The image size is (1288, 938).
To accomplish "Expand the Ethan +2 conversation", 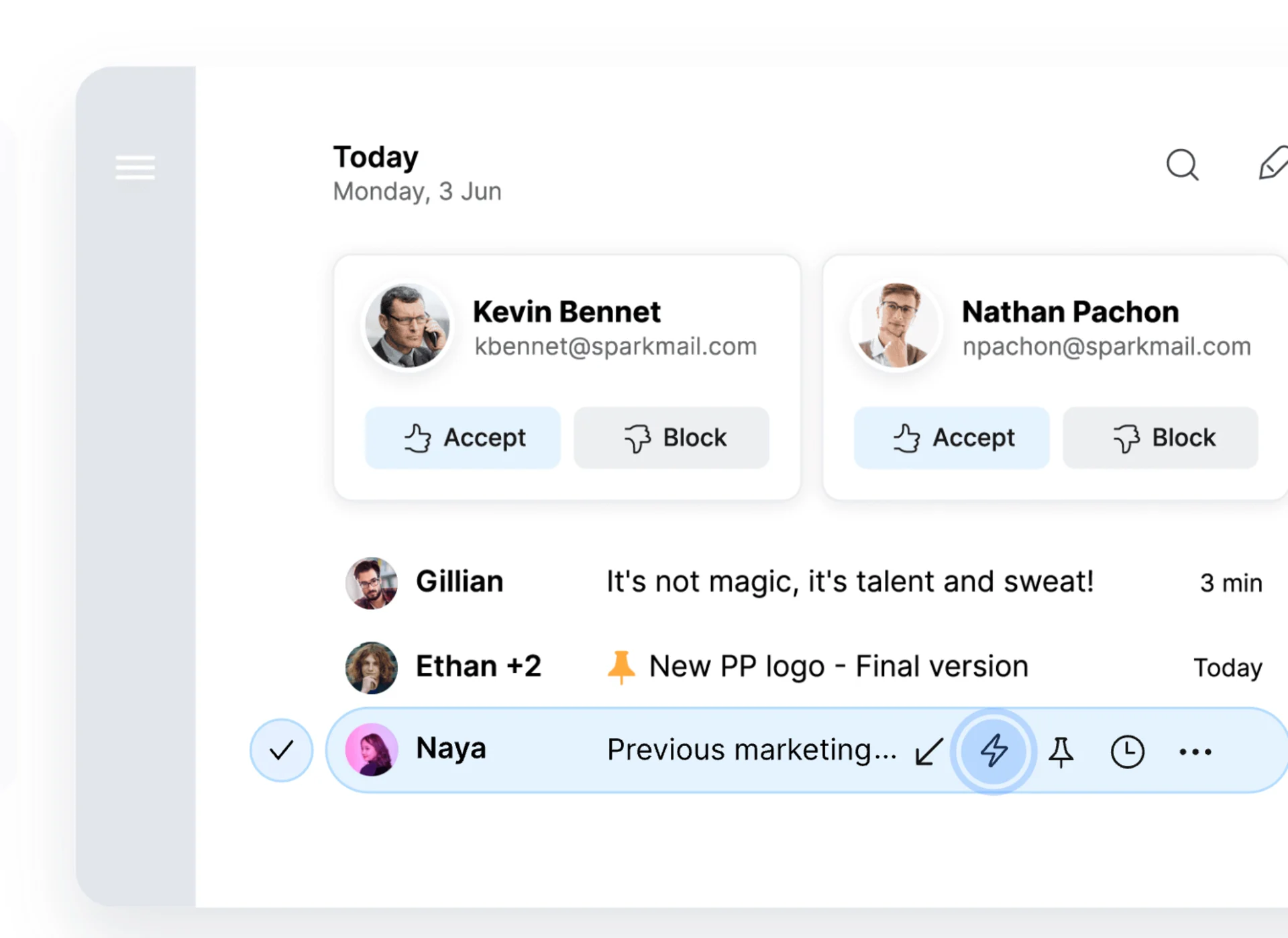I will pyautogui.click(x=738, y=666).
